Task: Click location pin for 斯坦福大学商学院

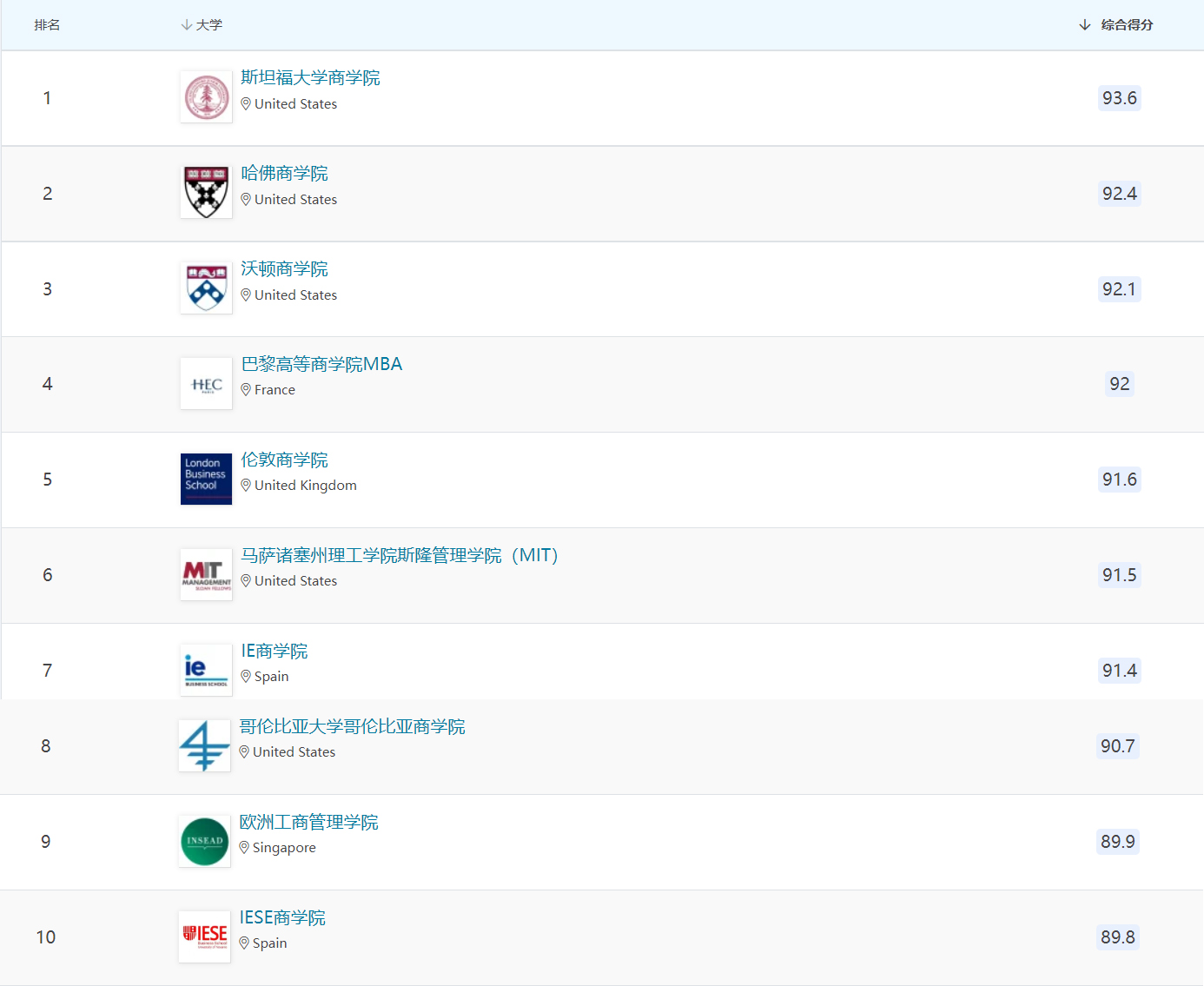Action: [246, 104]
